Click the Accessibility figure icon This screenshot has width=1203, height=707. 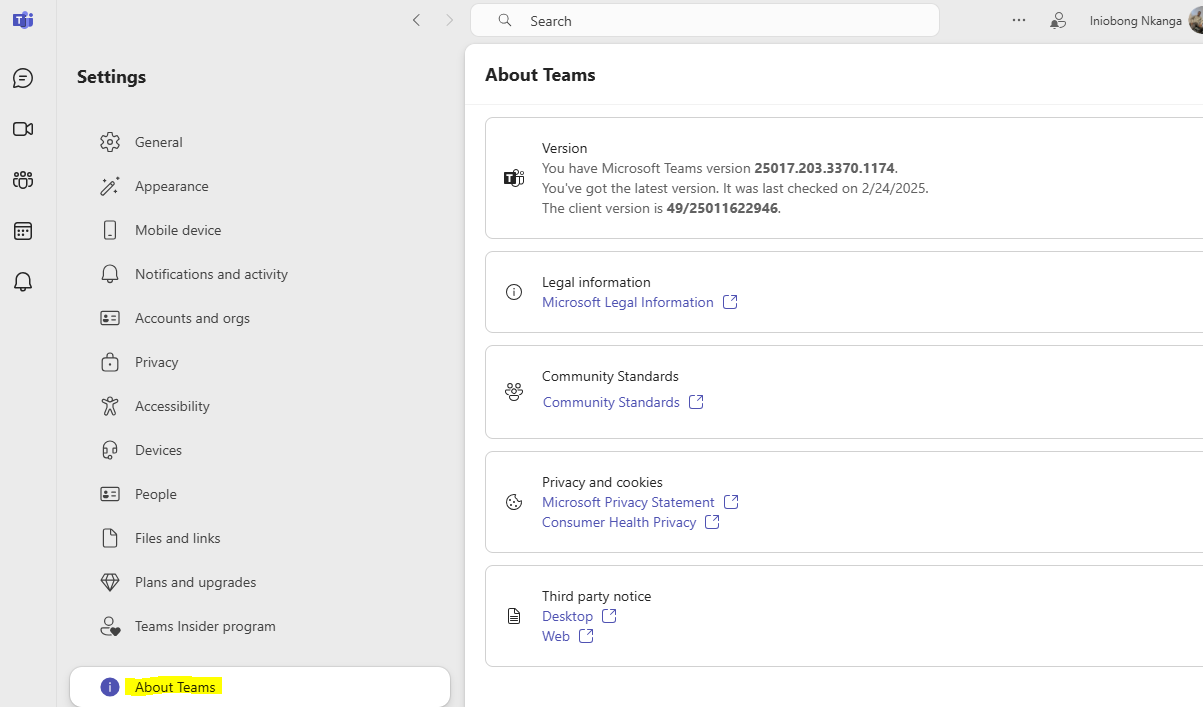pos(110,406)
